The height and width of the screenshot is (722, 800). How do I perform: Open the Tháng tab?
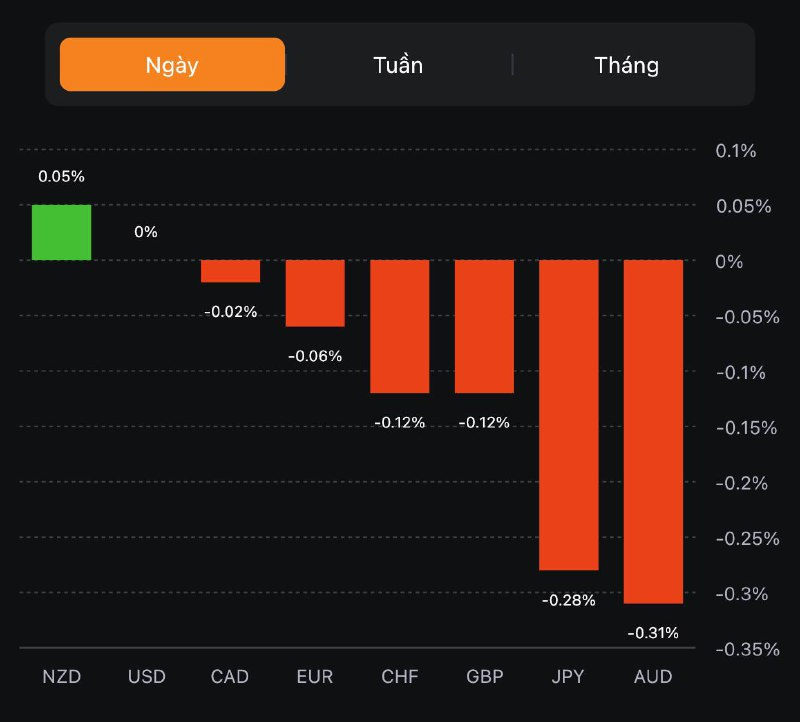pos(627,65)
